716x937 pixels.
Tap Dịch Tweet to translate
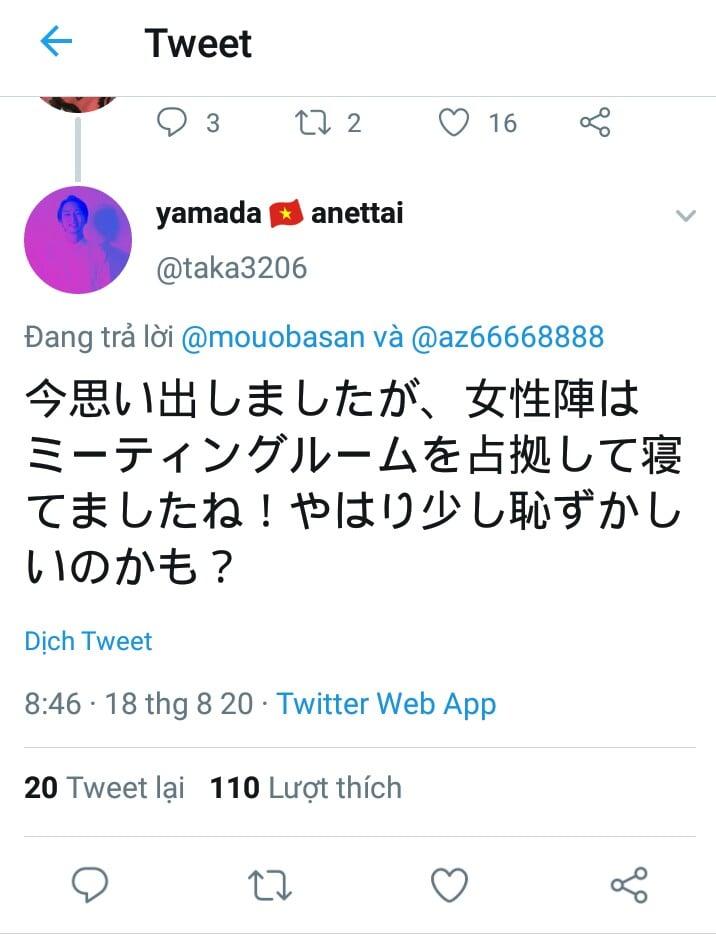(88, 641)
